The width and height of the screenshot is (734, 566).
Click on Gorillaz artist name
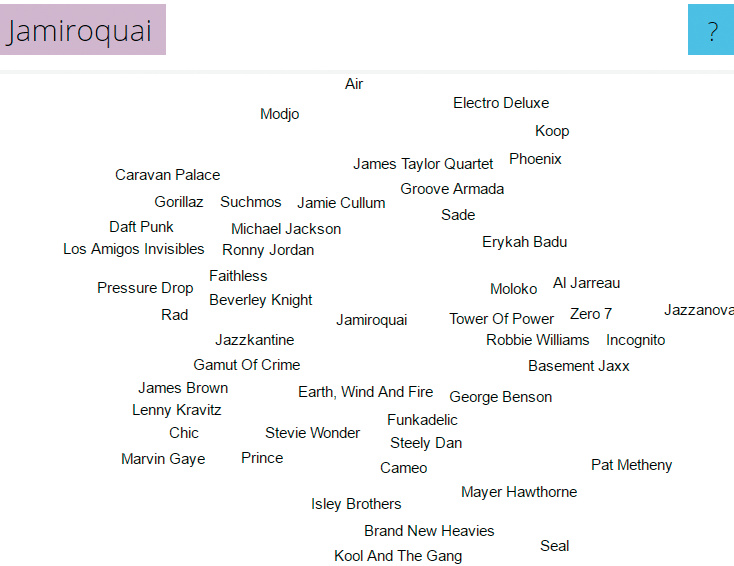click(x=179, y=202)
